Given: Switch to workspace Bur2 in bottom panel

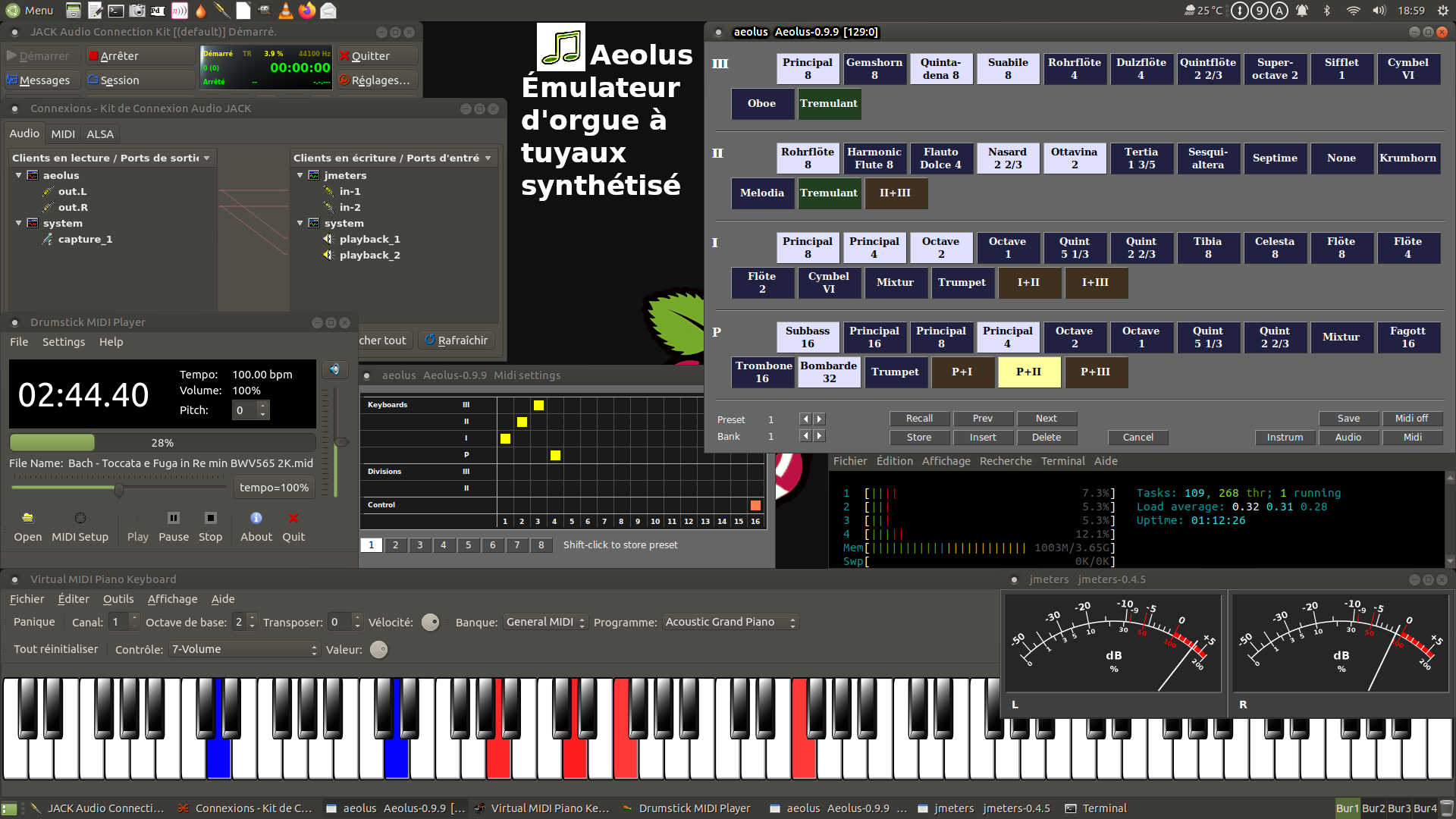Looking at the screenshot, I should tap(1373, 808).
